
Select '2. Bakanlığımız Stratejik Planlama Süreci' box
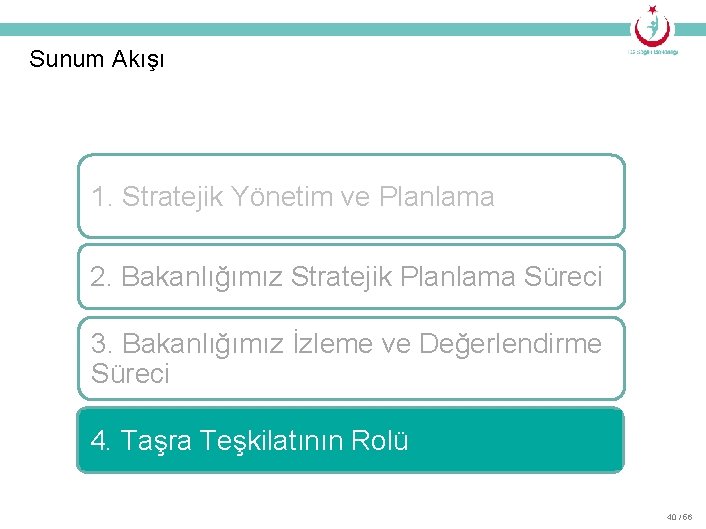pyautogui.click(x=351, y=276)
